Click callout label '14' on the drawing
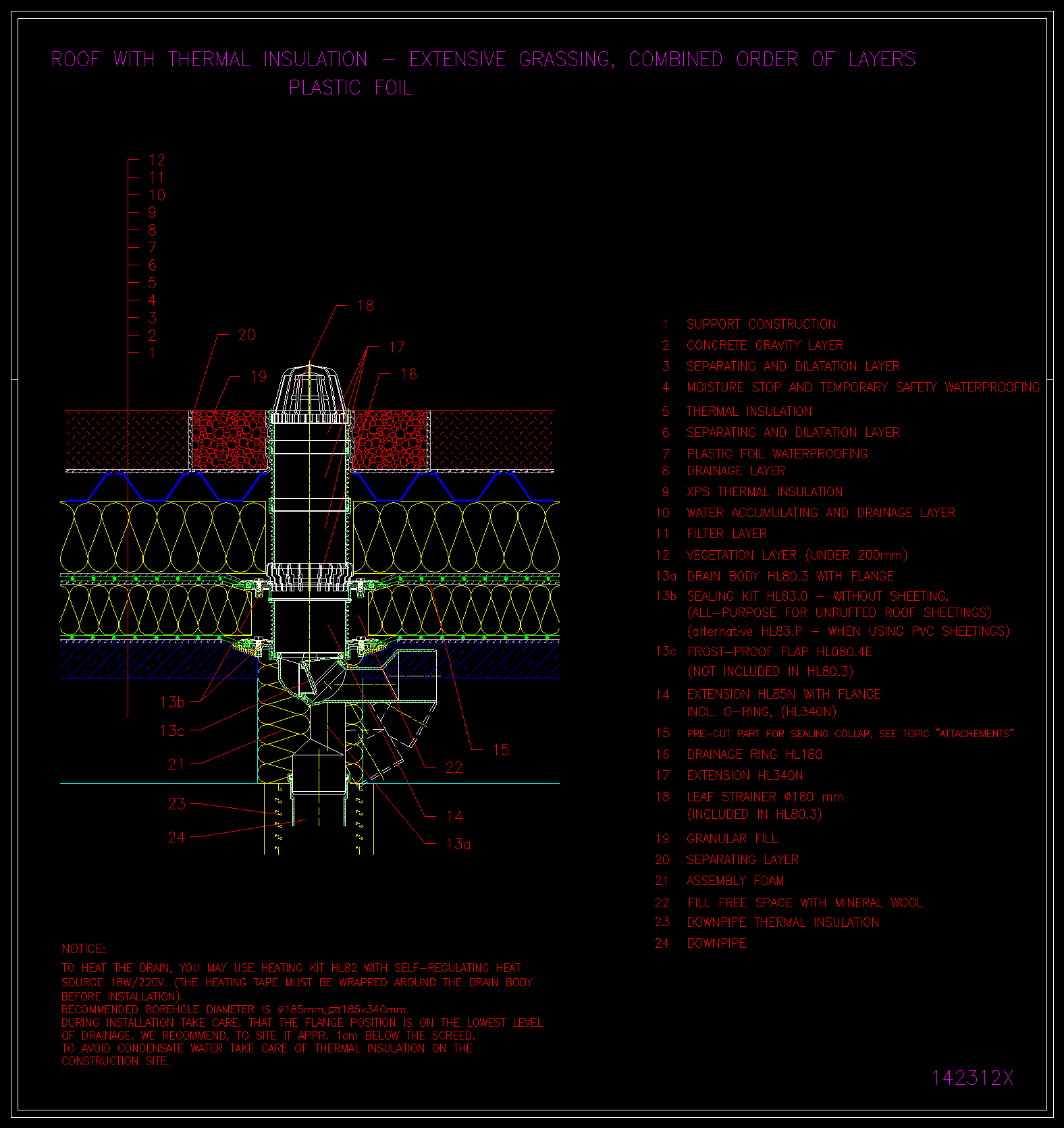Viewport: 1064px width, 1128px height. tap(454, 817)
